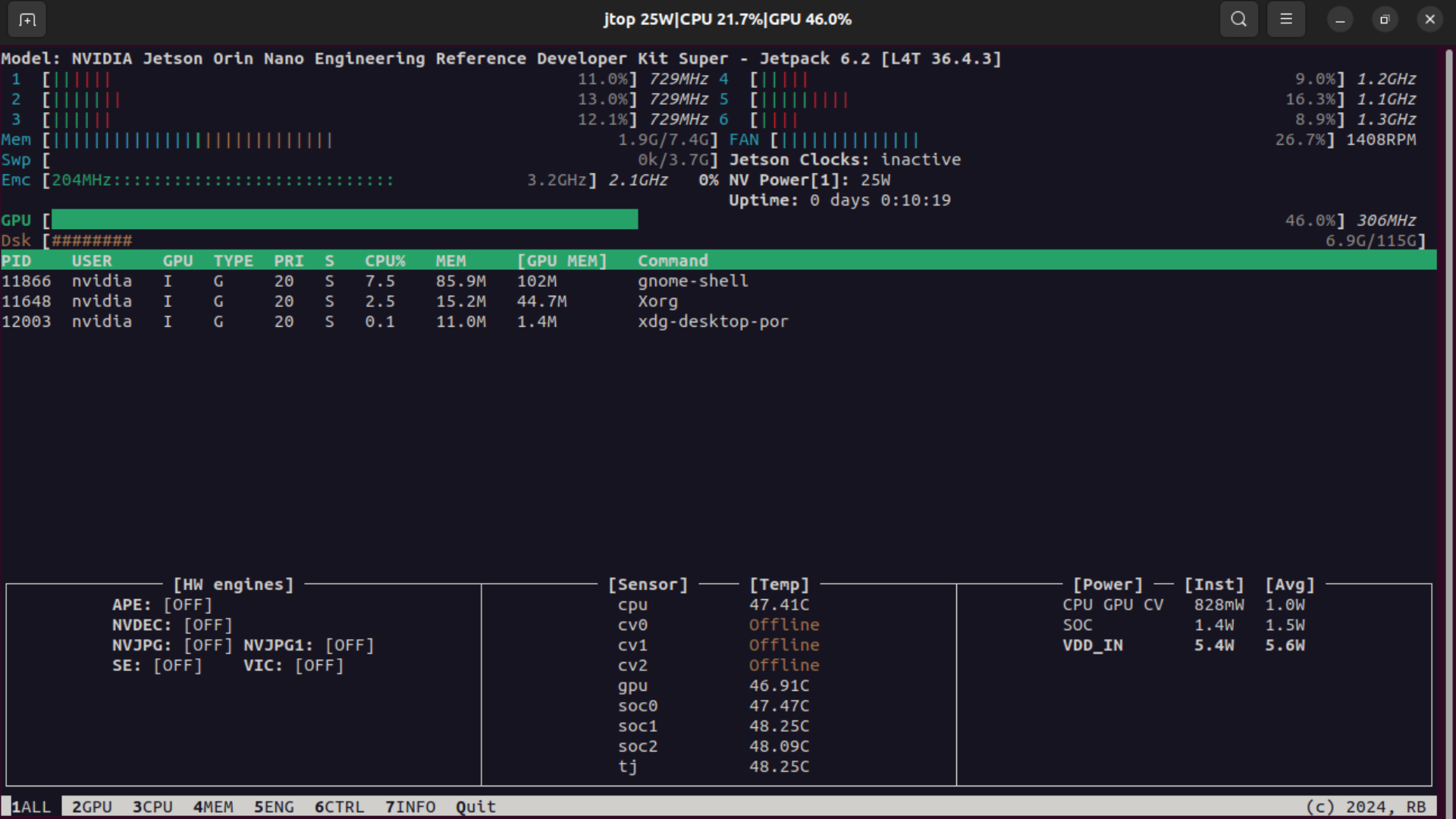Open the terminal search icon

[x=1238, y=20]
